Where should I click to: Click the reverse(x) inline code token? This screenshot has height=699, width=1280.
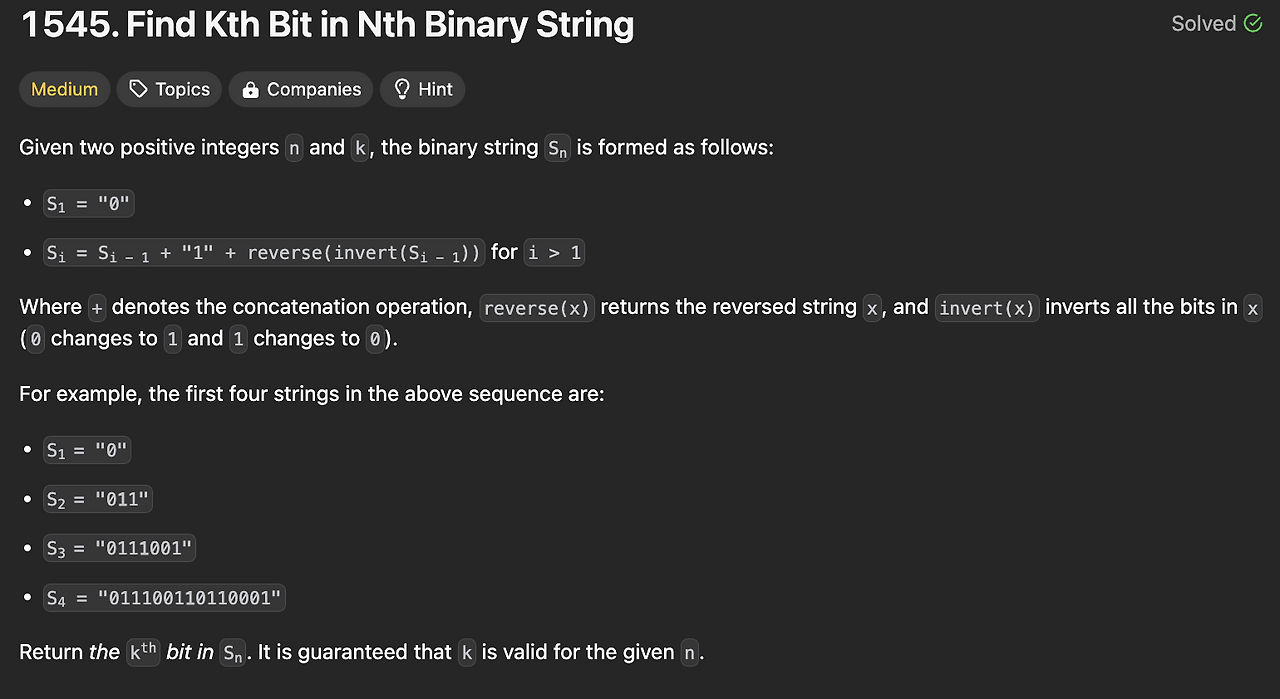537,308
